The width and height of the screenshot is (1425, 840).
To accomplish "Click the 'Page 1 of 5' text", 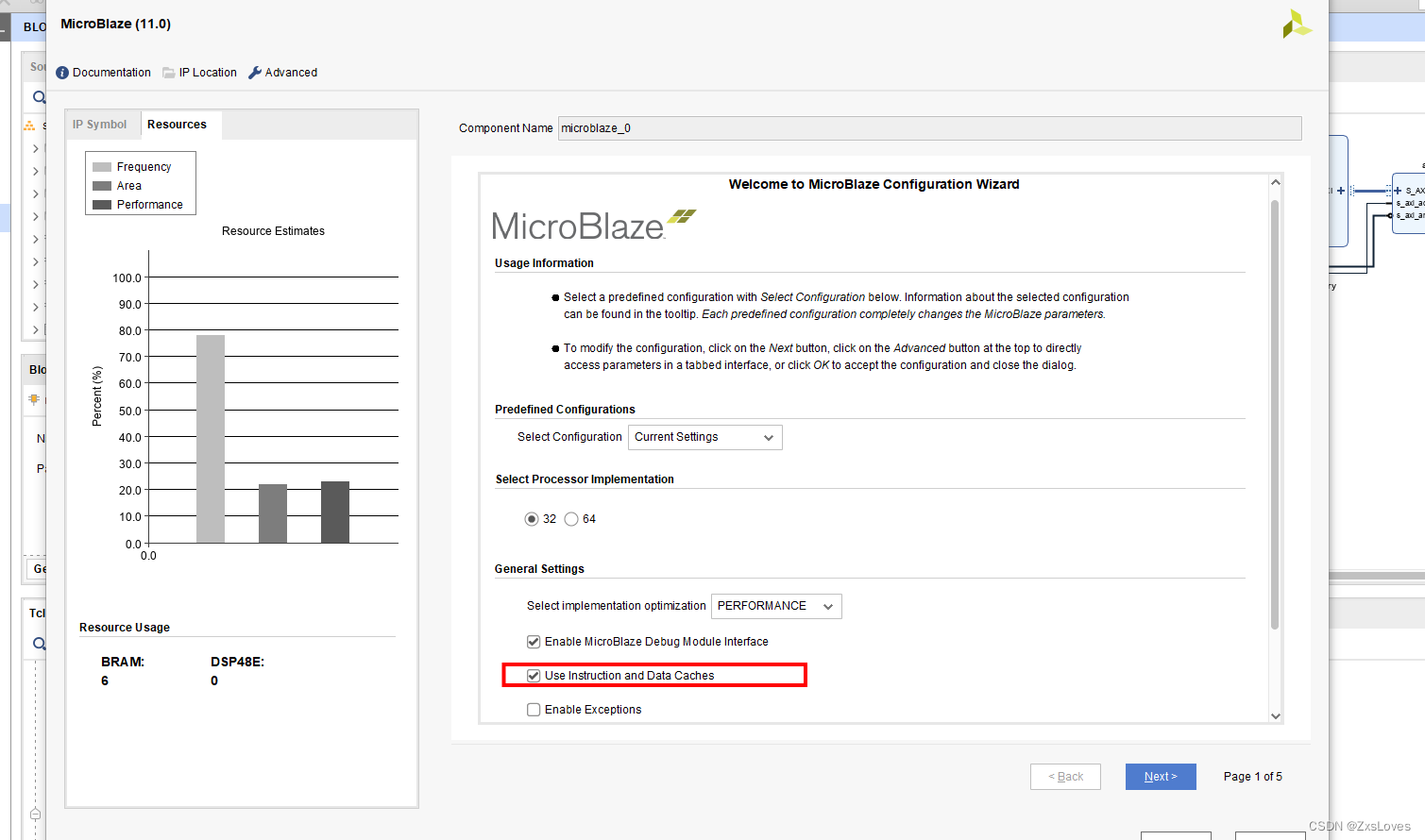I will tap(1253, 777).
